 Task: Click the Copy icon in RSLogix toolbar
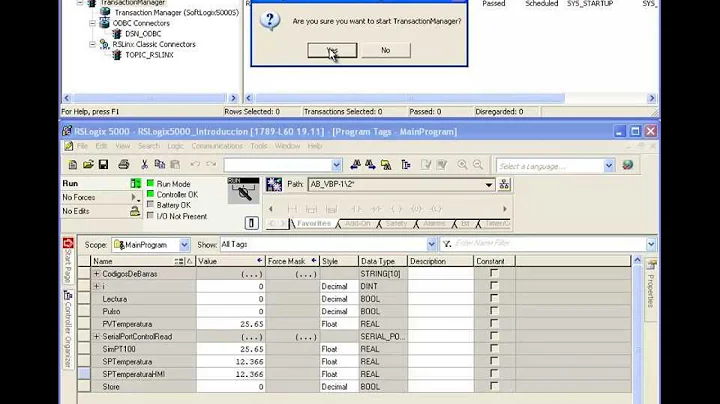[x=159, y=164]
